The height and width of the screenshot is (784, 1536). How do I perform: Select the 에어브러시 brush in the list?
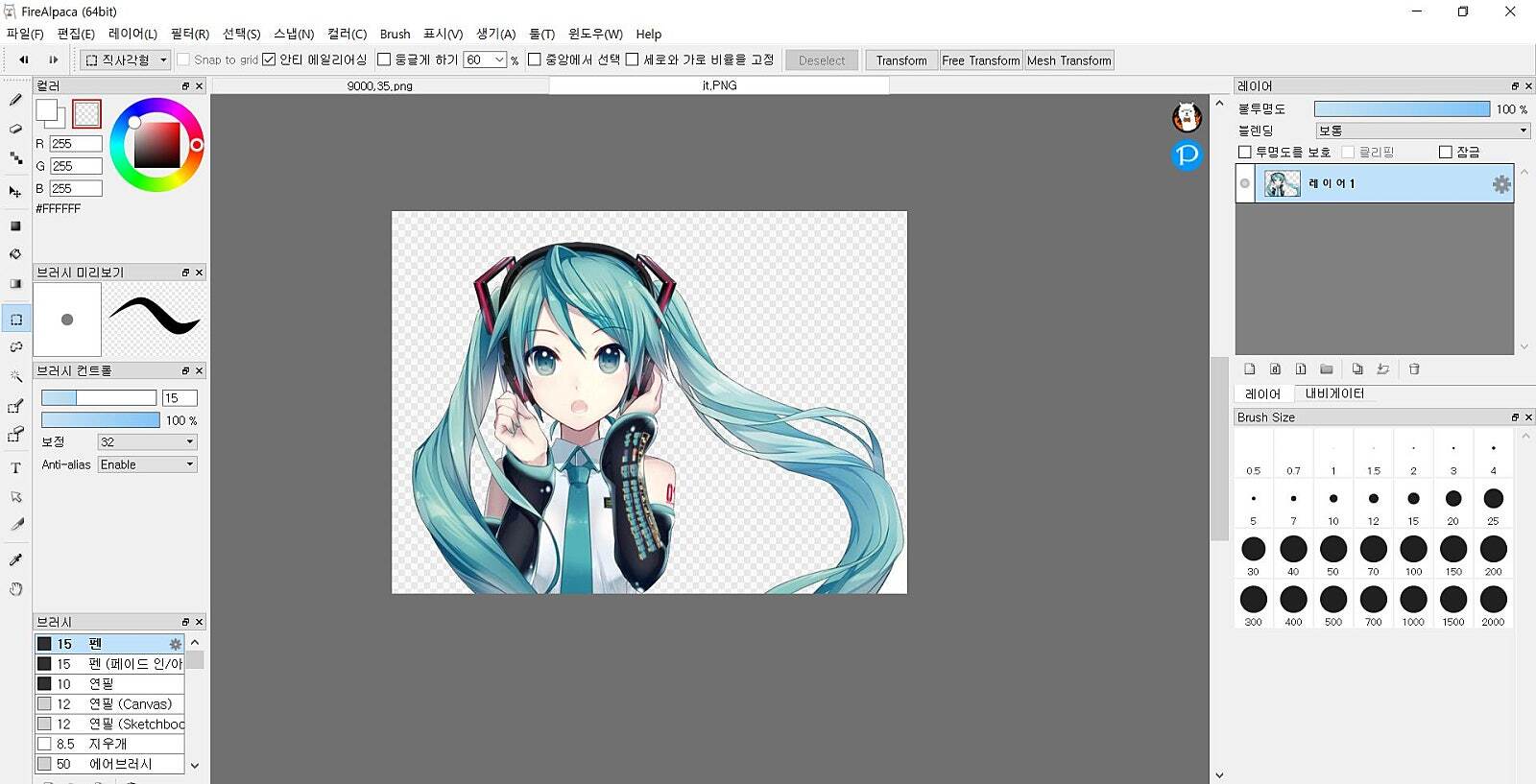tap(109, 764)
